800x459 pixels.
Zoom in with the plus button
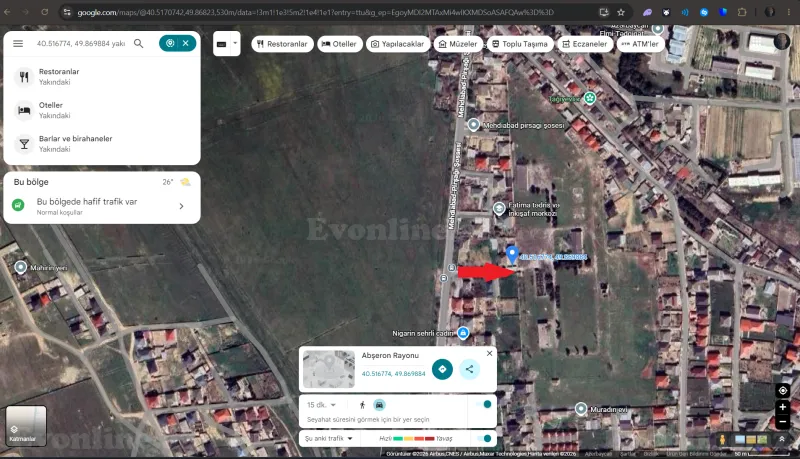pos(783,407)
